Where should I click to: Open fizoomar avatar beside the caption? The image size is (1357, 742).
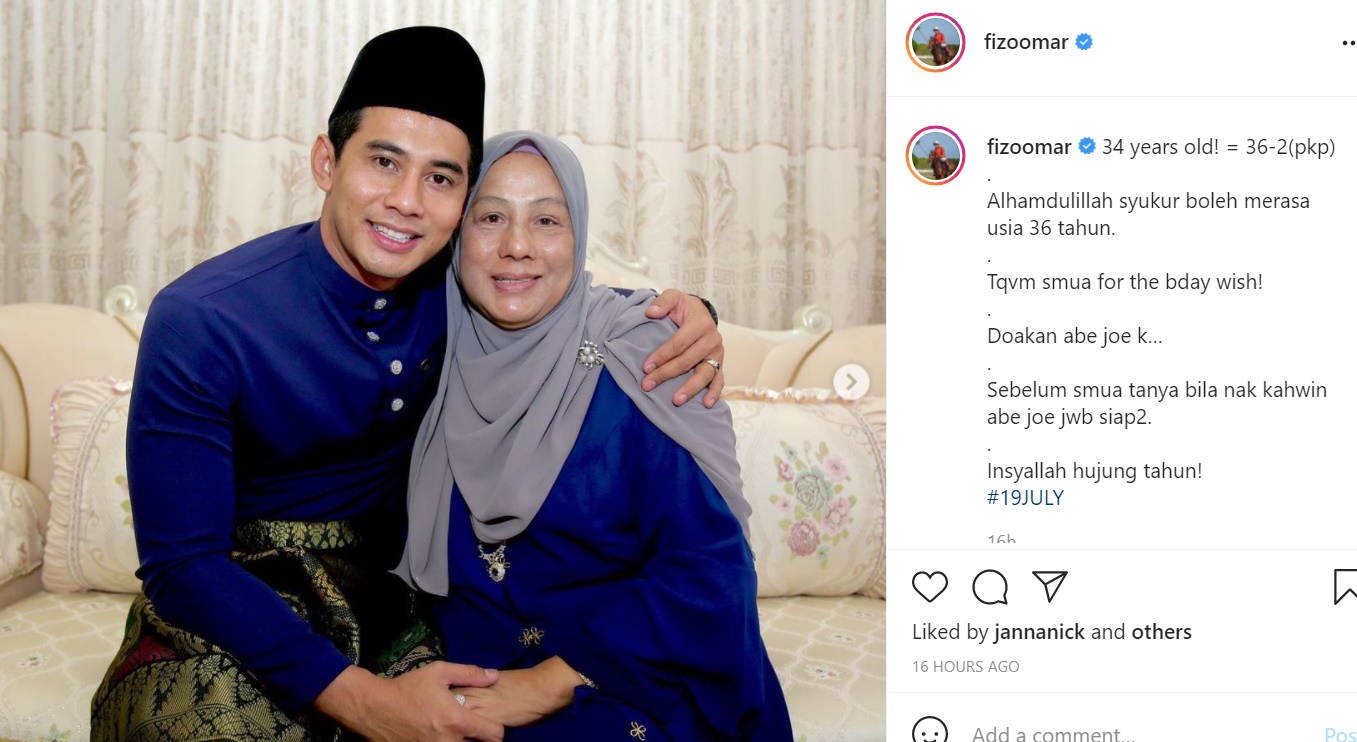click(x=936, y=155)
